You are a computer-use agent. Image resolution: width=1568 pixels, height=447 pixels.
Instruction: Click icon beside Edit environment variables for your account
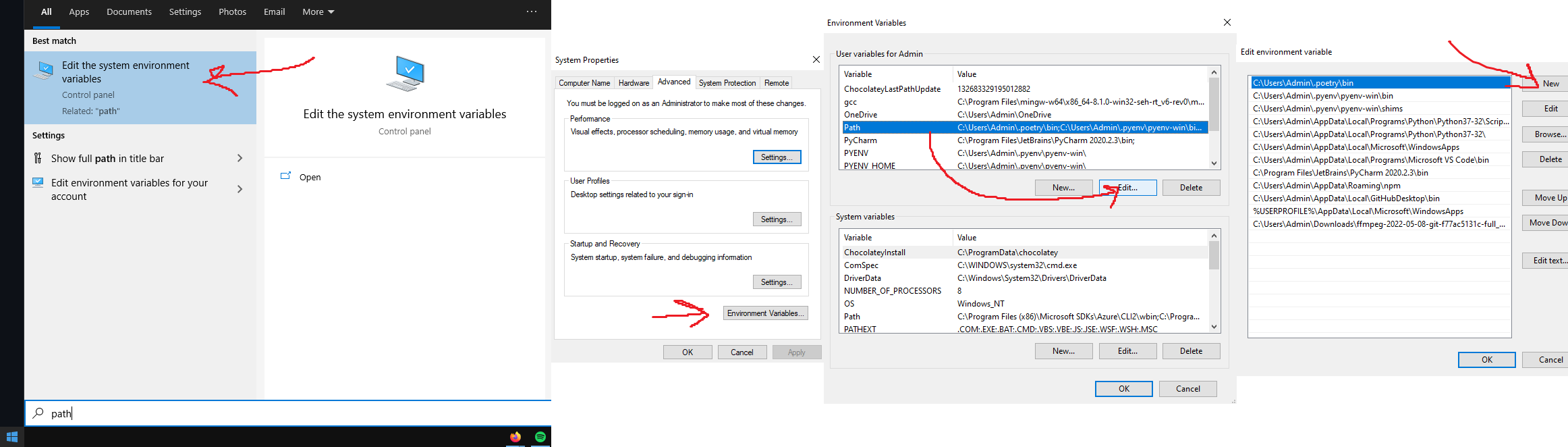(38, 182)
